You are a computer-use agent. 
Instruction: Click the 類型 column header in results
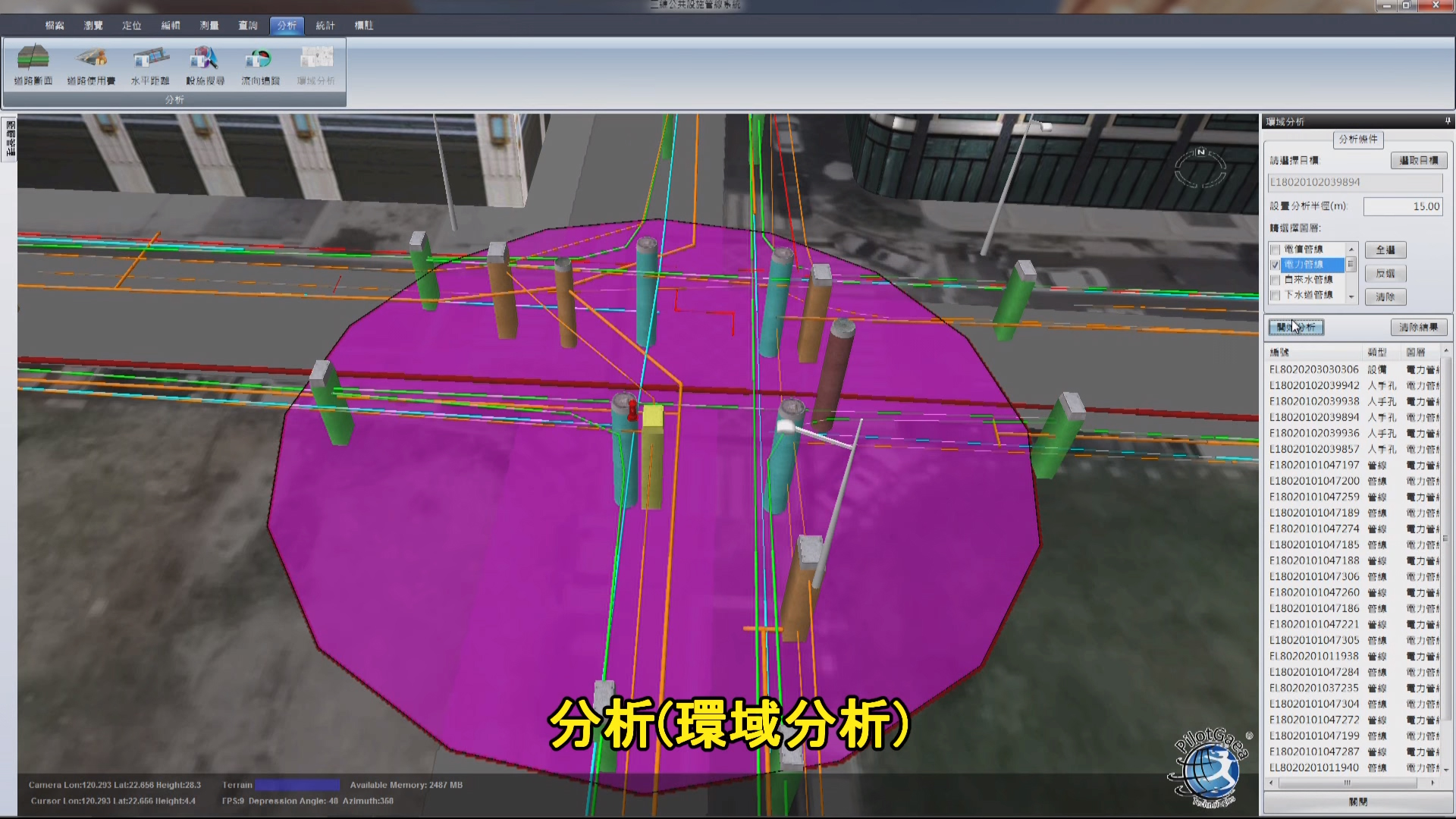1382,353
